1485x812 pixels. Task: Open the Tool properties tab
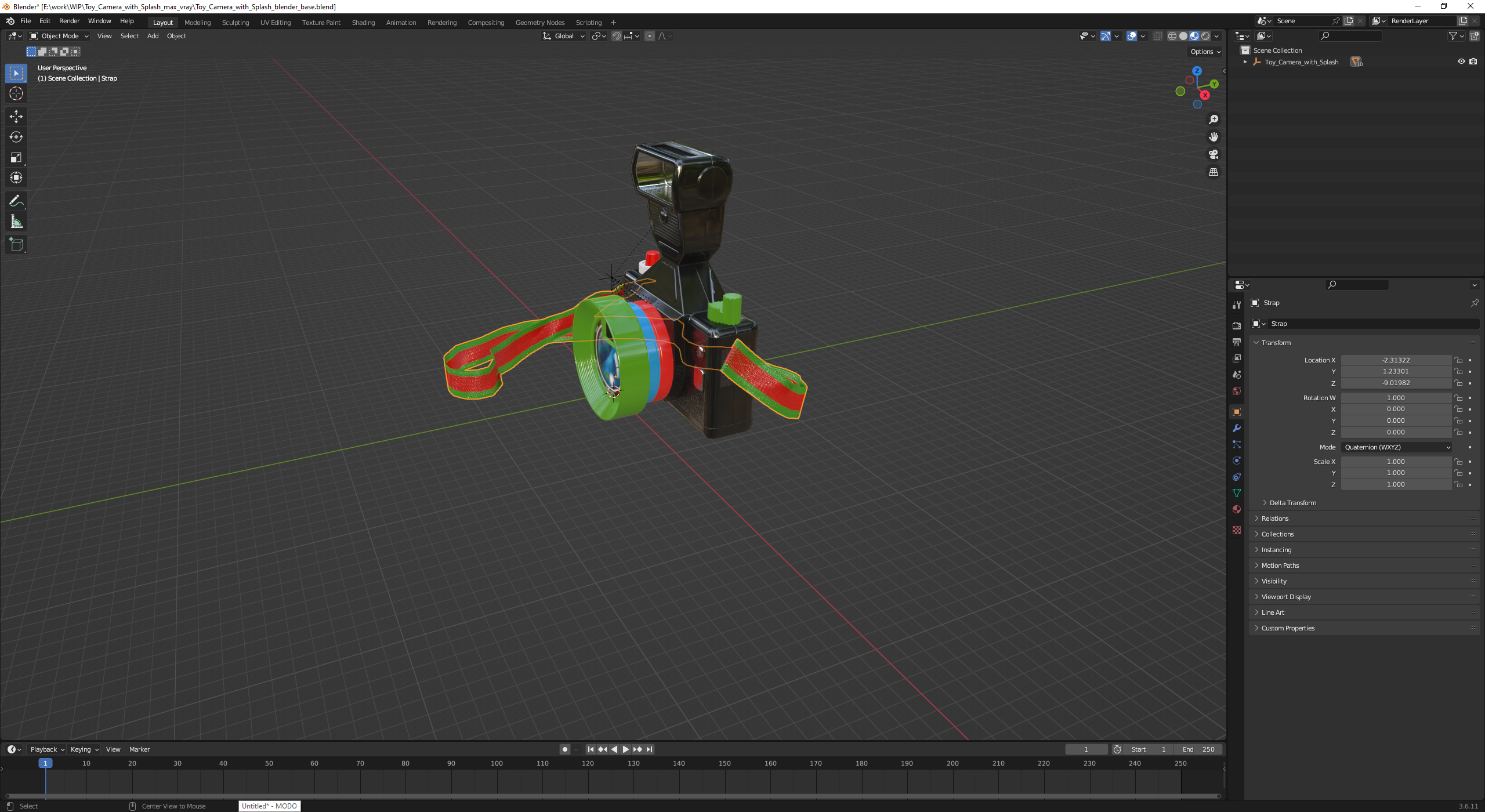pos(1237,305)
